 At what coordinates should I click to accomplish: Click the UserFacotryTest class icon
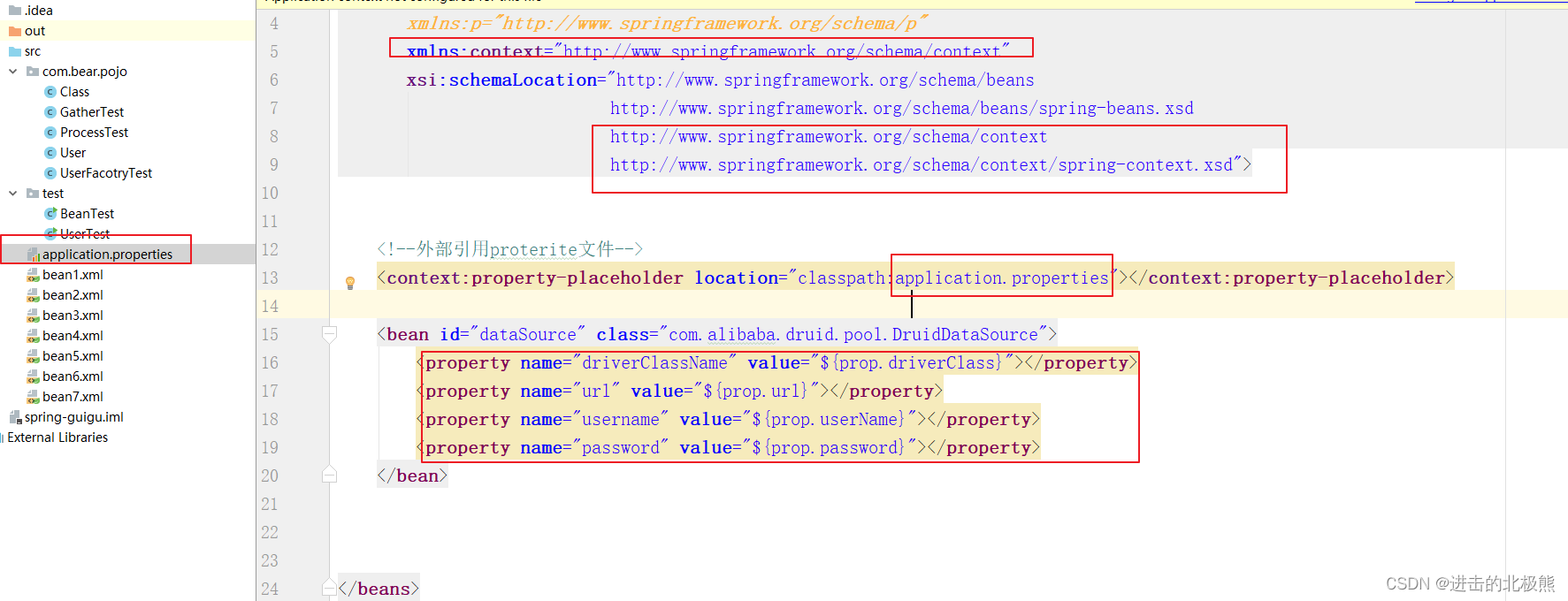(50, 173)
